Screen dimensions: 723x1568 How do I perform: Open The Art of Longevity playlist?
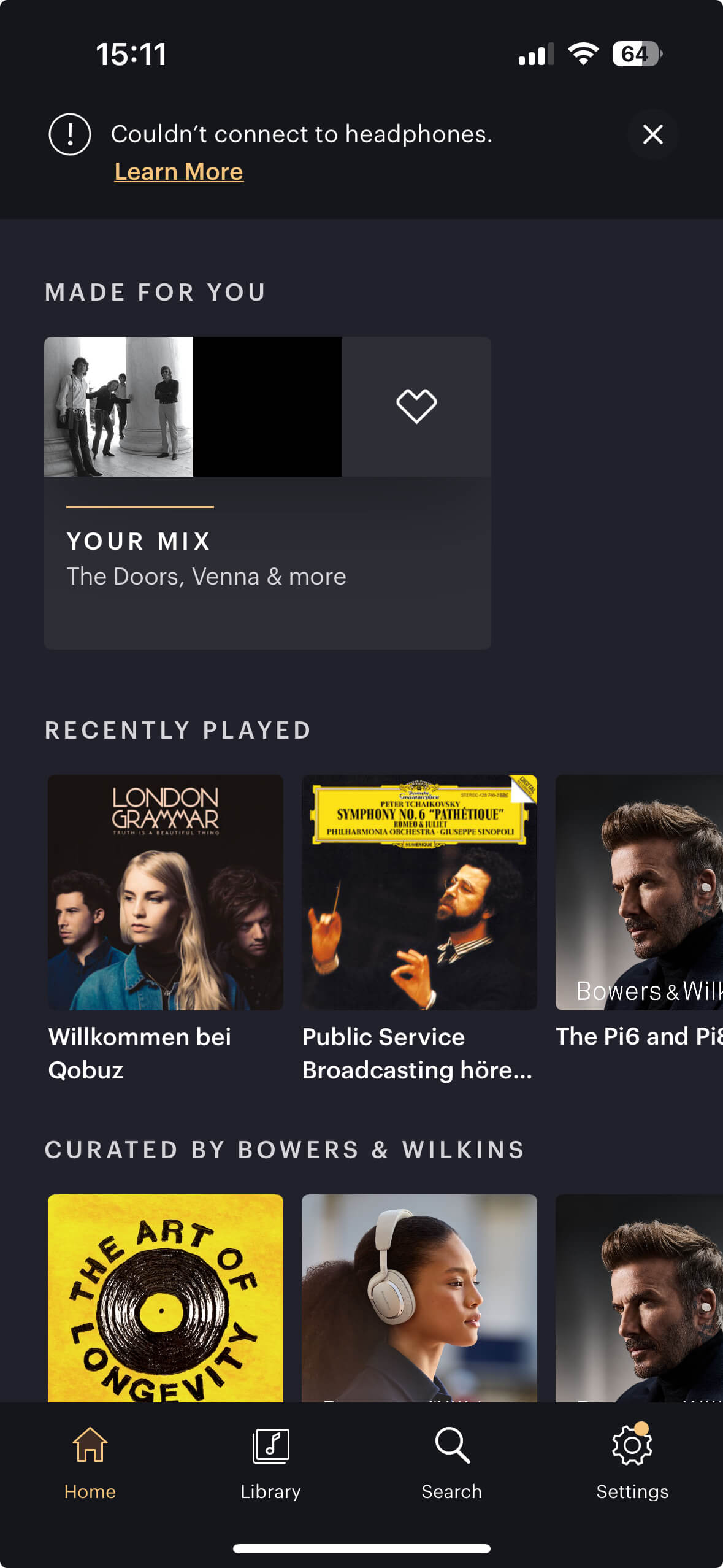point(166,1298)
